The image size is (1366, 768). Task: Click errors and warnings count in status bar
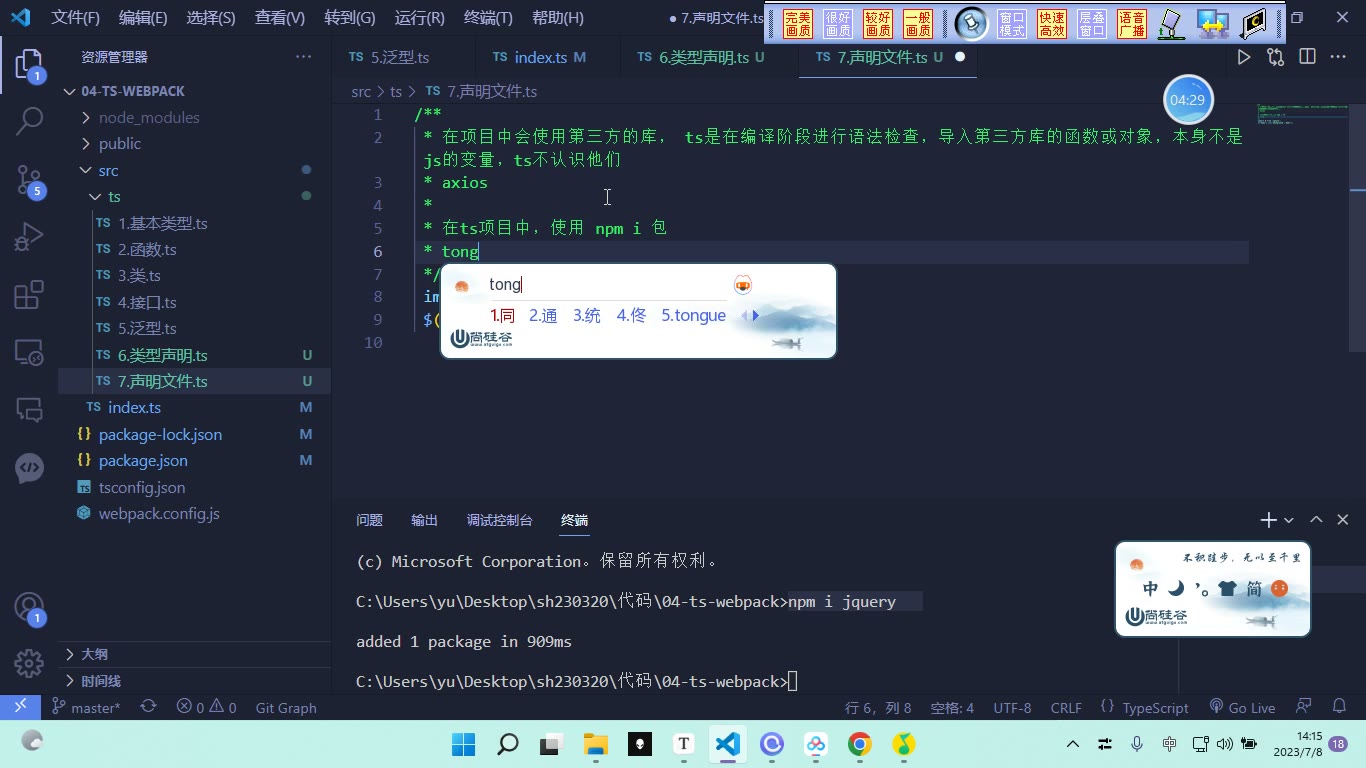click(206, 707)
